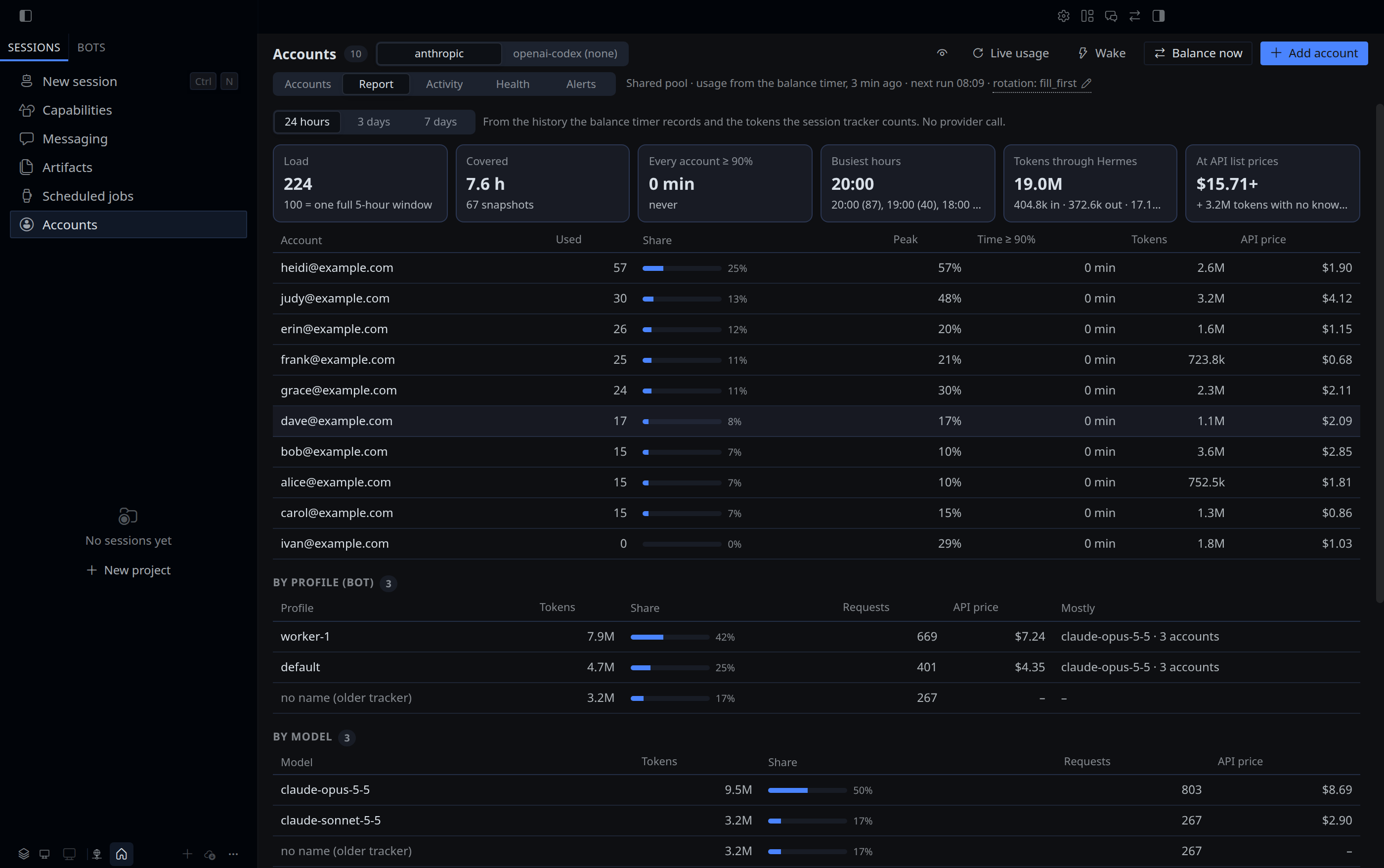Open the Accounts sub-tab
Screen dimensions: 1384x868
coord(307,84)
